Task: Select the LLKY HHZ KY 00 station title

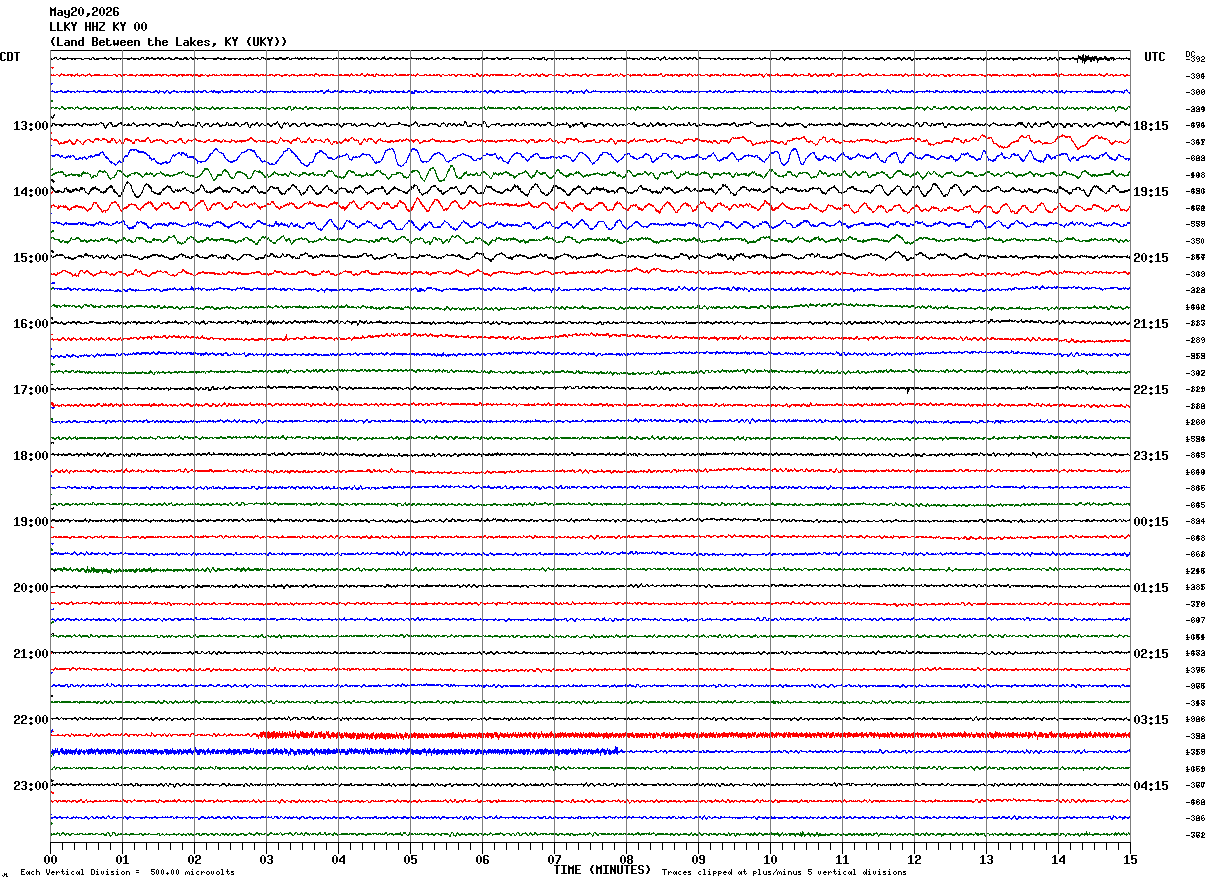Action: click(98, 27)
